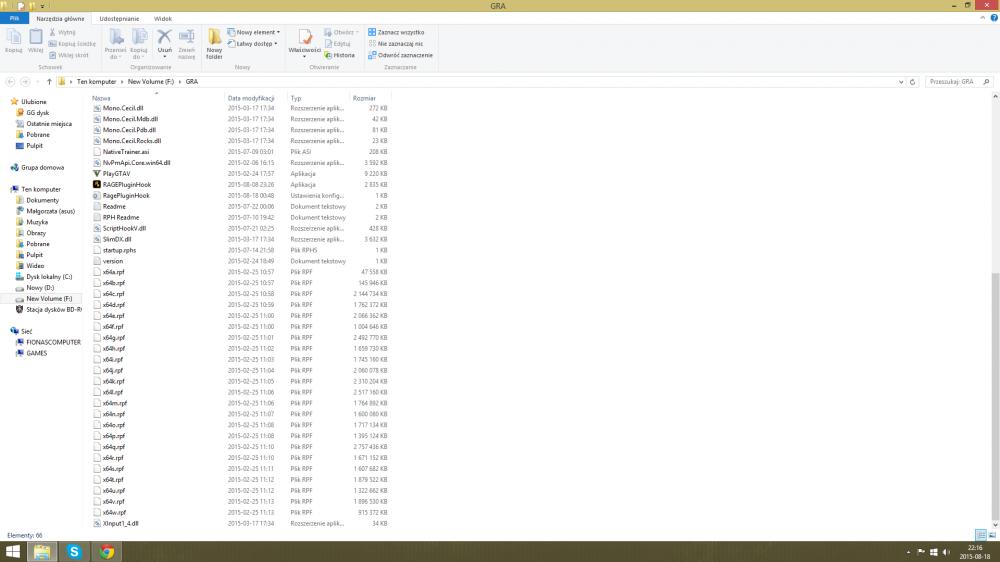Click the file list vertical scrollbar
The image size is (1000, 562).
995,396
